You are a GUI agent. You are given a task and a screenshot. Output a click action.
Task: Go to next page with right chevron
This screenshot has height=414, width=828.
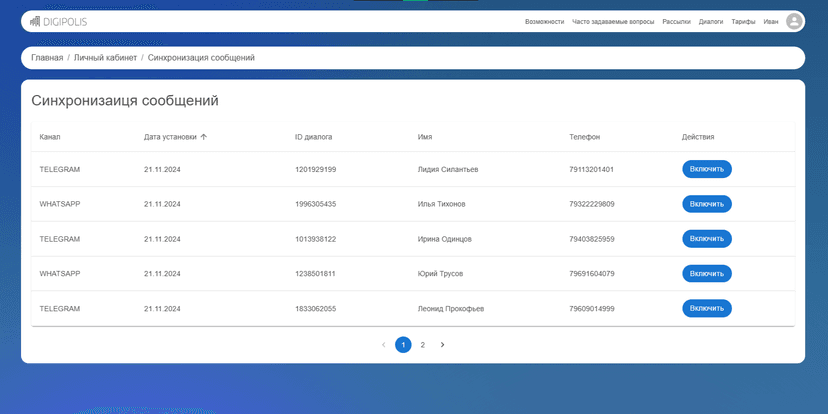tap(442, 345)
